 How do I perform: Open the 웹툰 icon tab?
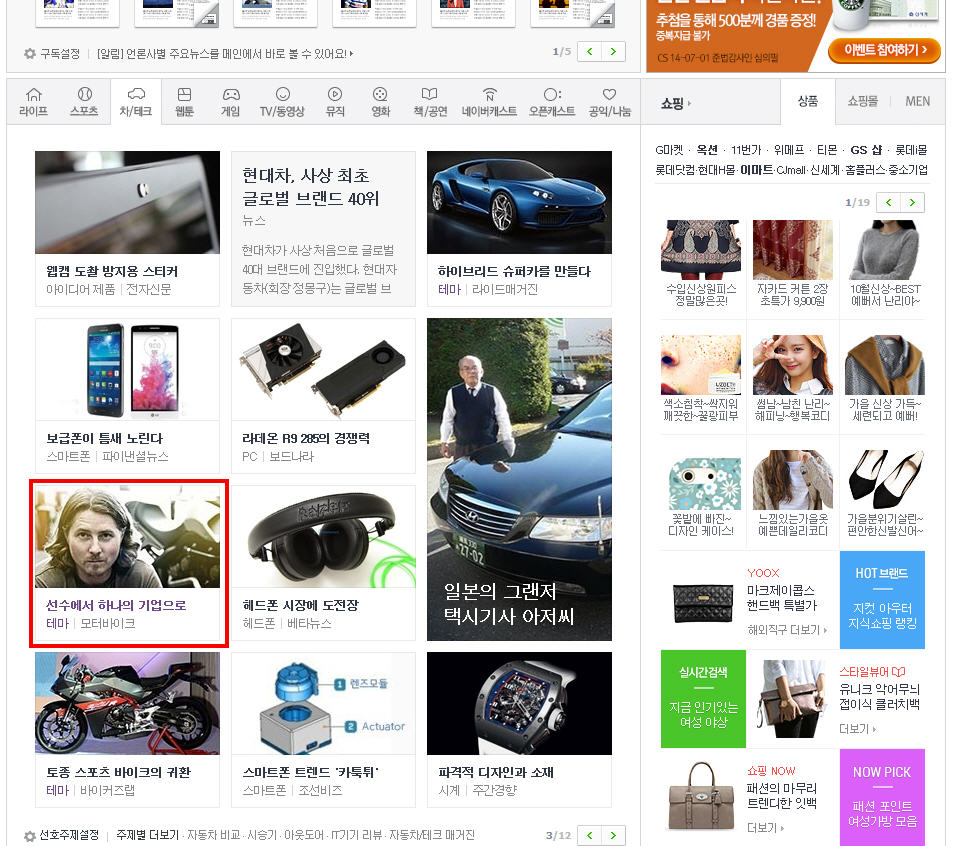184,102
